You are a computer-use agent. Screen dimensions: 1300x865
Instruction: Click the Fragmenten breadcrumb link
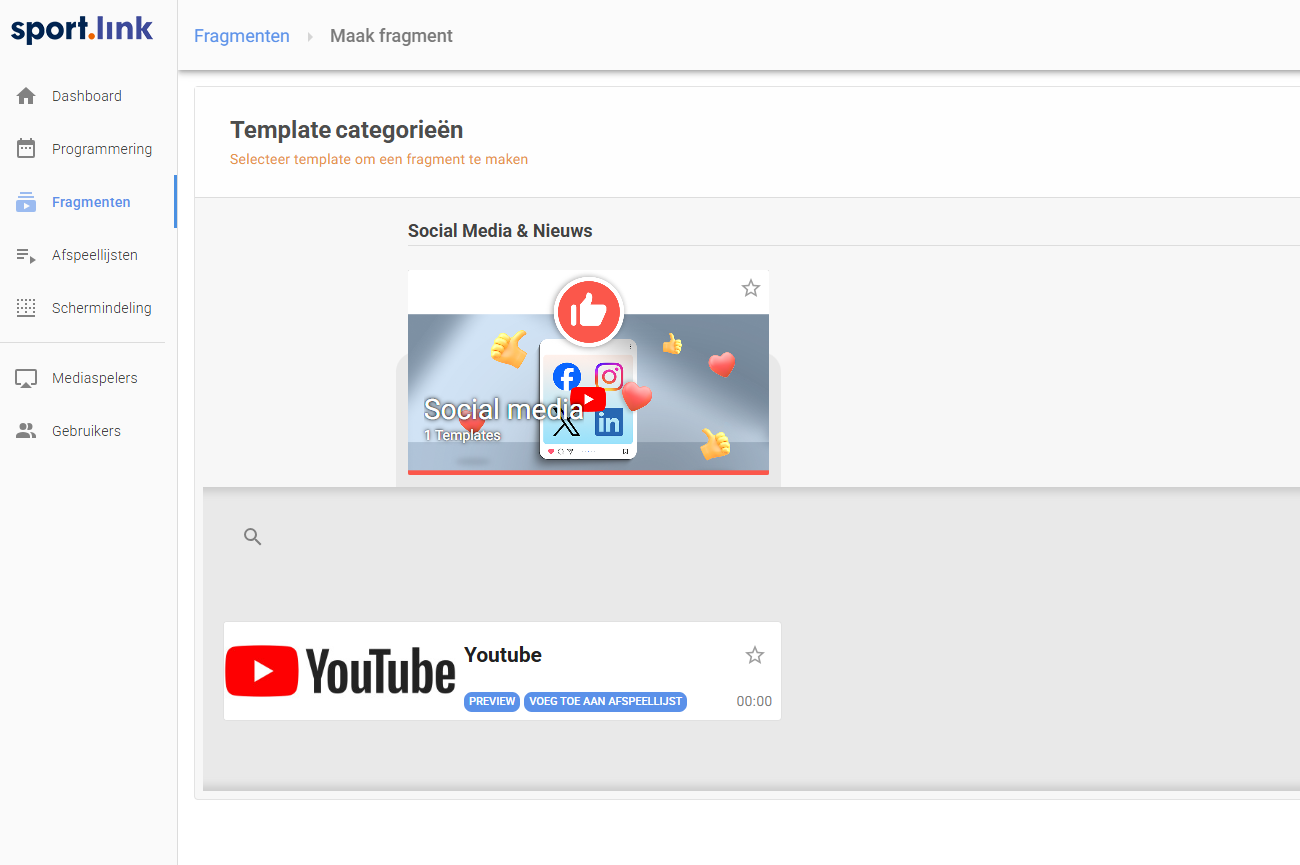tap(242, 36)
